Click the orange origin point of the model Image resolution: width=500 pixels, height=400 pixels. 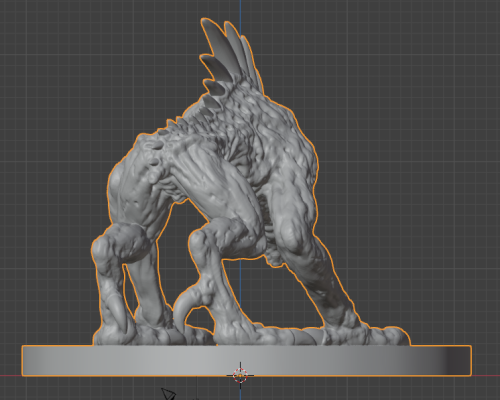(x=240, y=376)
